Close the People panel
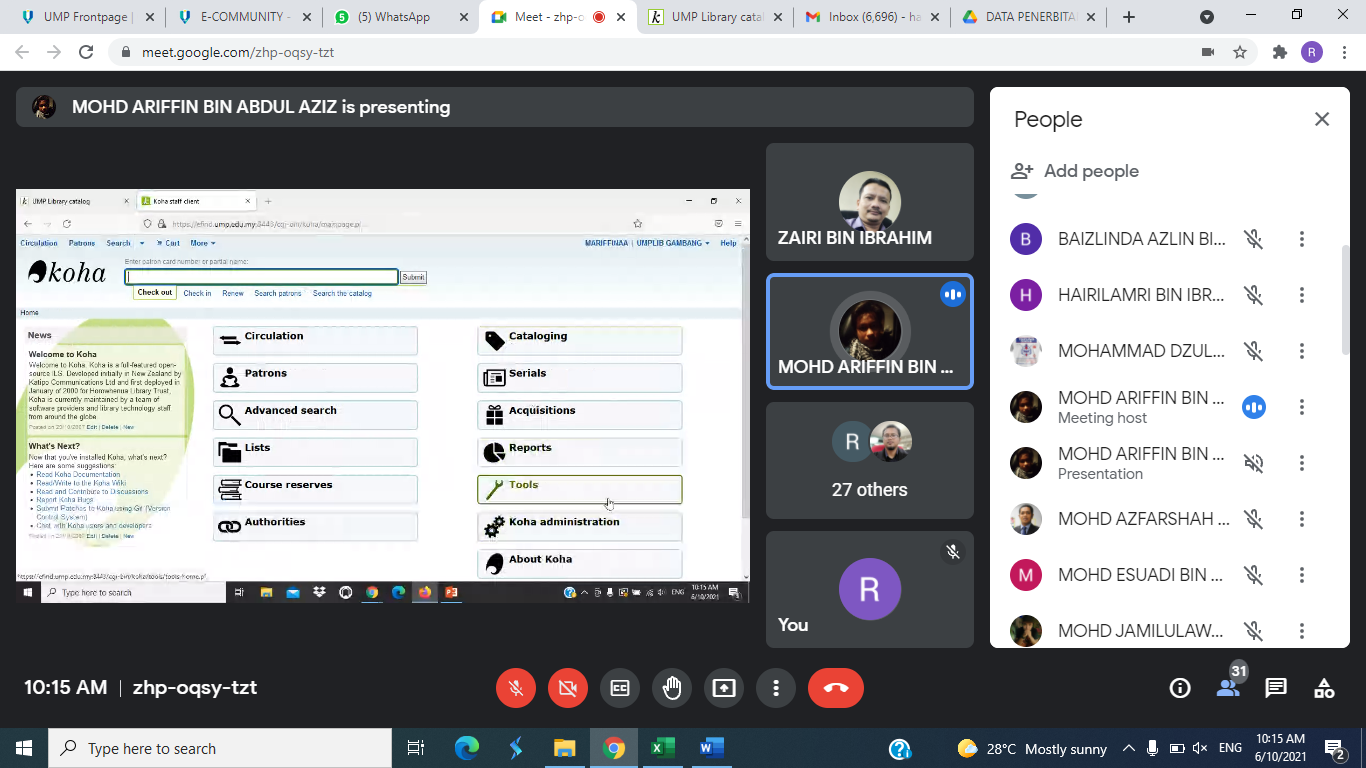 point(1322,119)
